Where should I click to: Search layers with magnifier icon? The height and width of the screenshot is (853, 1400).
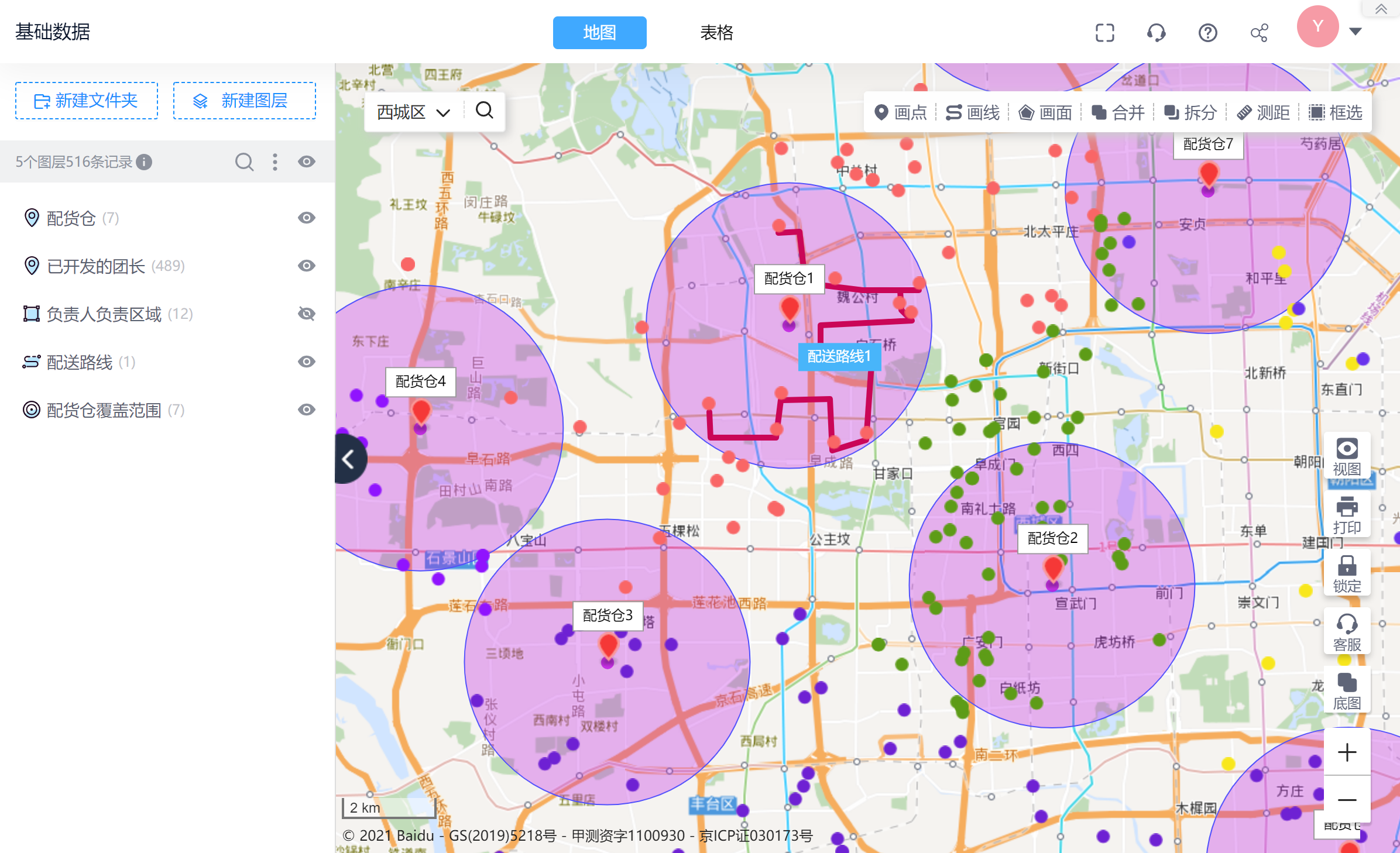click(245, 161)
